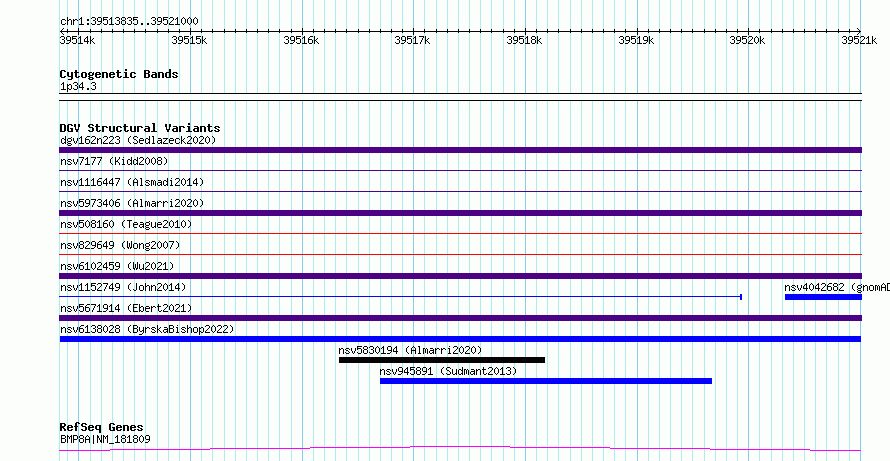
Task: Select the nsv1152749 (John2014) label
Action: tap(123, 287)
